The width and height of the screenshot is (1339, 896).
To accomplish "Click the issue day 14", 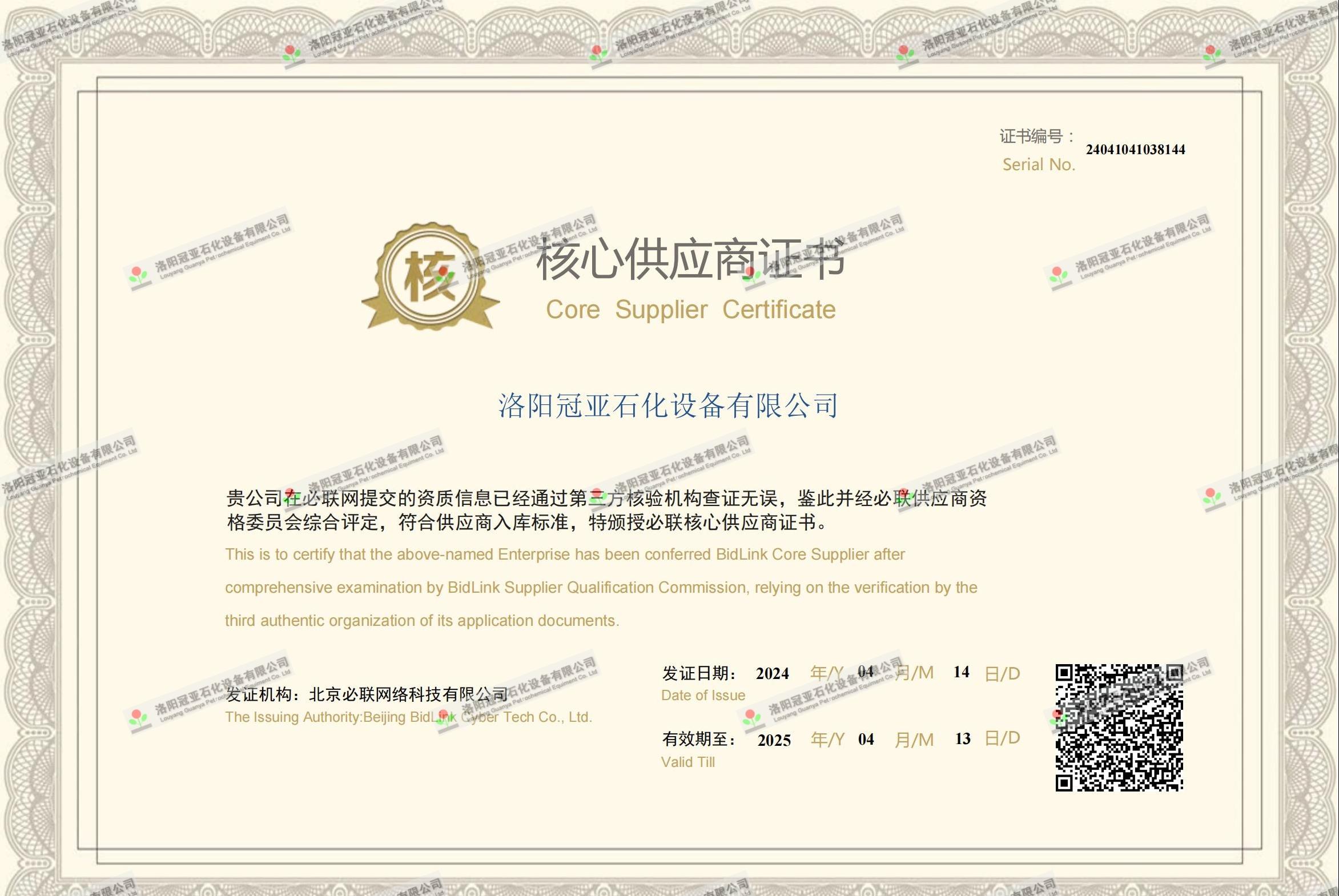I will pos(962,672).
